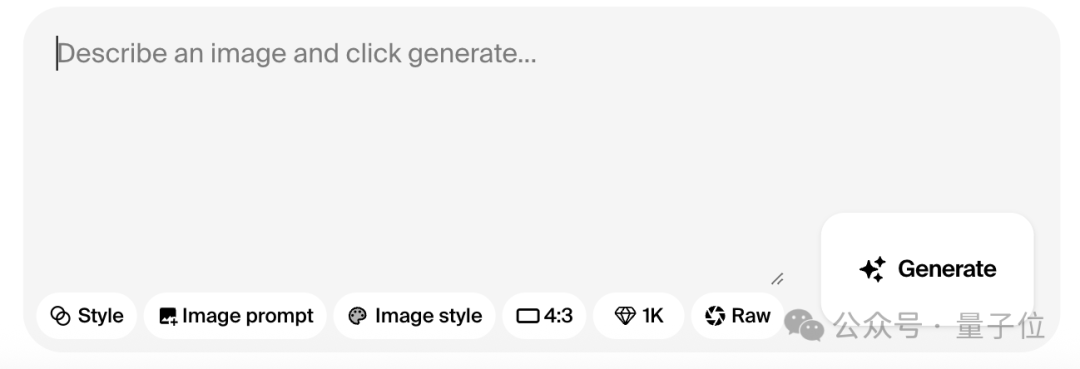Focus the 'Describe an image' placeholder text

297,53
